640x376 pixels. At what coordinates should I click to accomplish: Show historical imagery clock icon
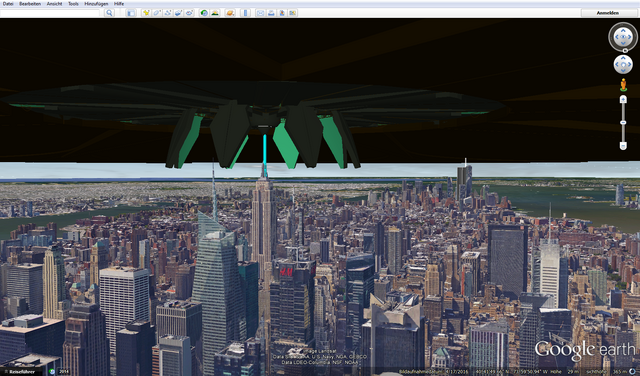pos(204,13)
